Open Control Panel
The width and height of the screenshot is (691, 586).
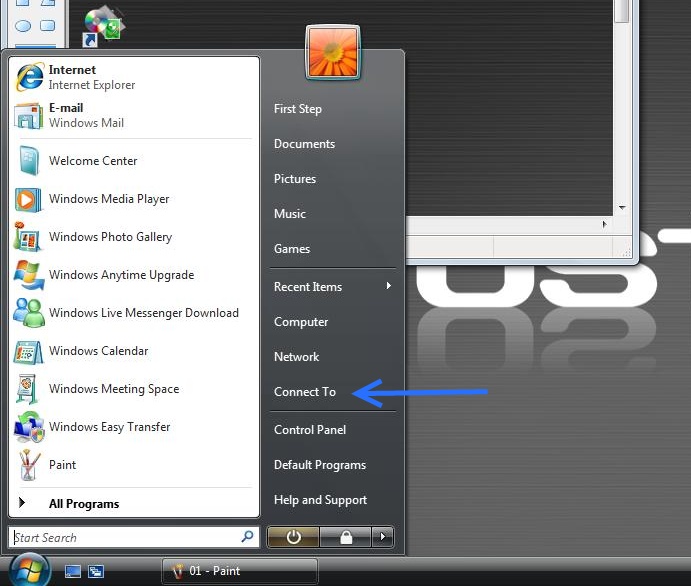pyautogui.click(x=310, y=430)
